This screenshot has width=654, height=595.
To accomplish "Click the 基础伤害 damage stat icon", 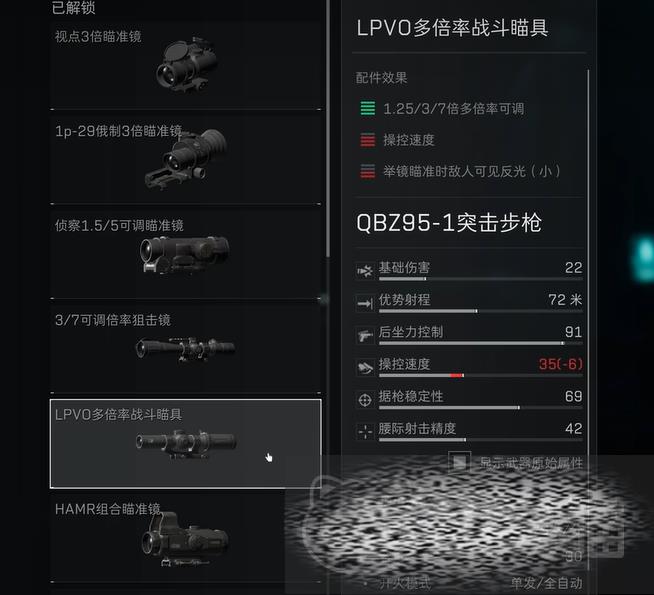I will click(365, 271).
